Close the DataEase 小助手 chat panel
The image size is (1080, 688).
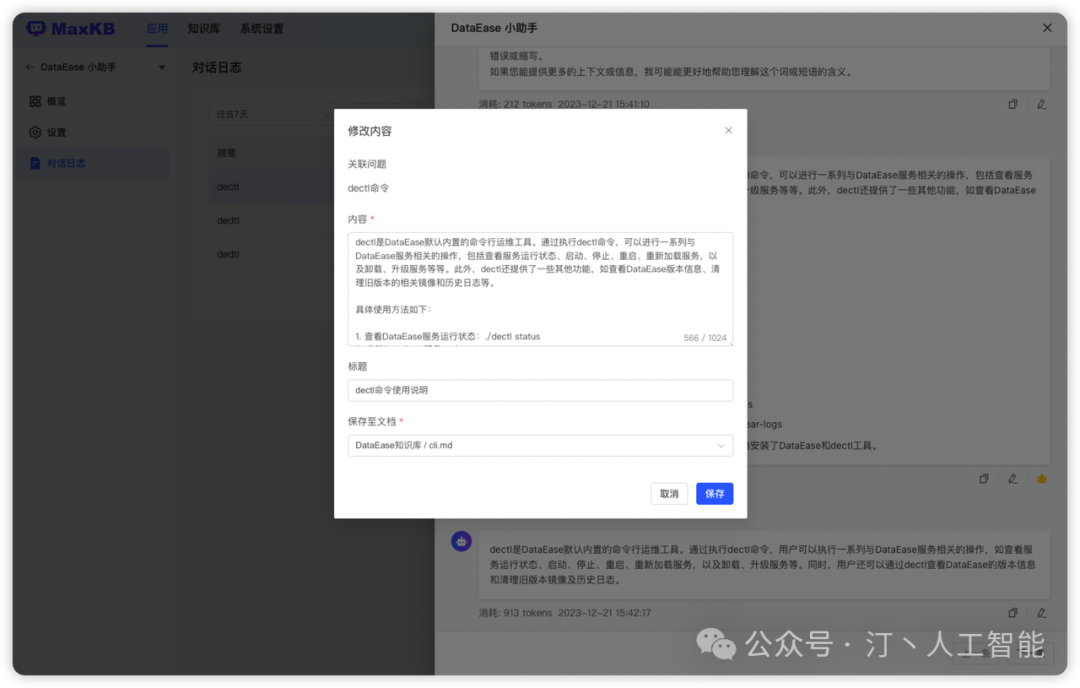[x=1047, y=28]
